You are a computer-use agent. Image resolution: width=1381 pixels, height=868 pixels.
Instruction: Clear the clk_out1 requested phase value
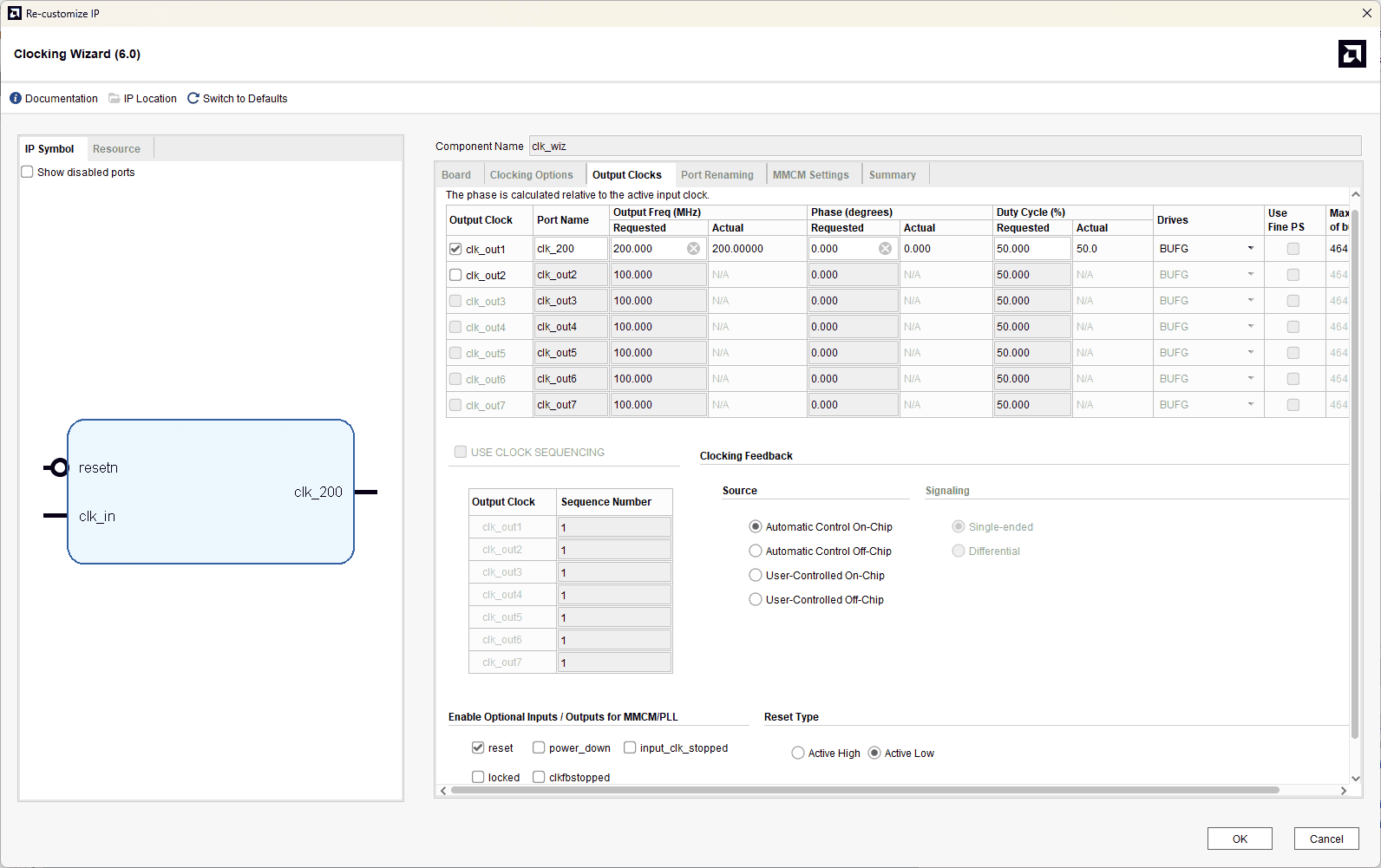[885, 249]
